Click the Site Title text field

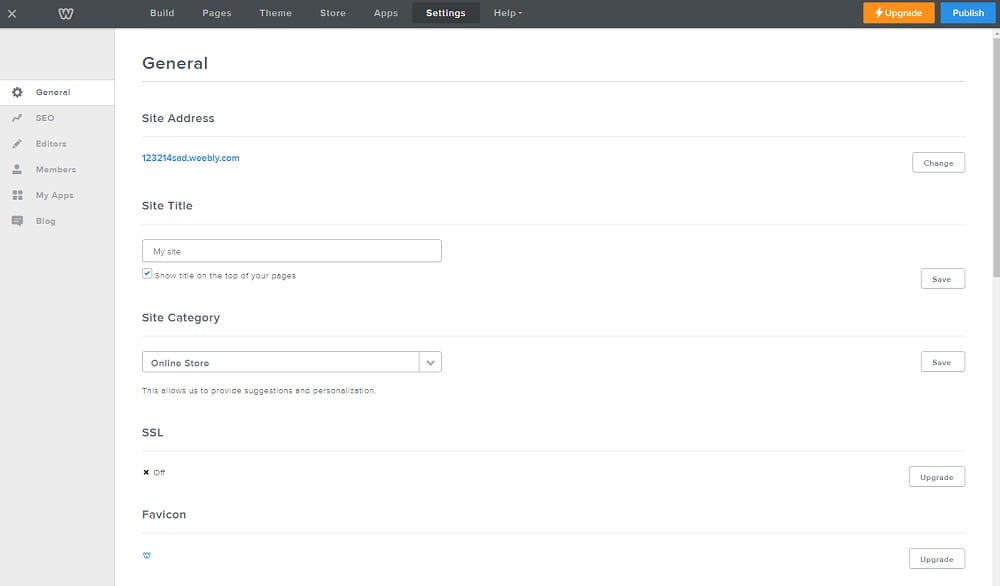(291, 252)
